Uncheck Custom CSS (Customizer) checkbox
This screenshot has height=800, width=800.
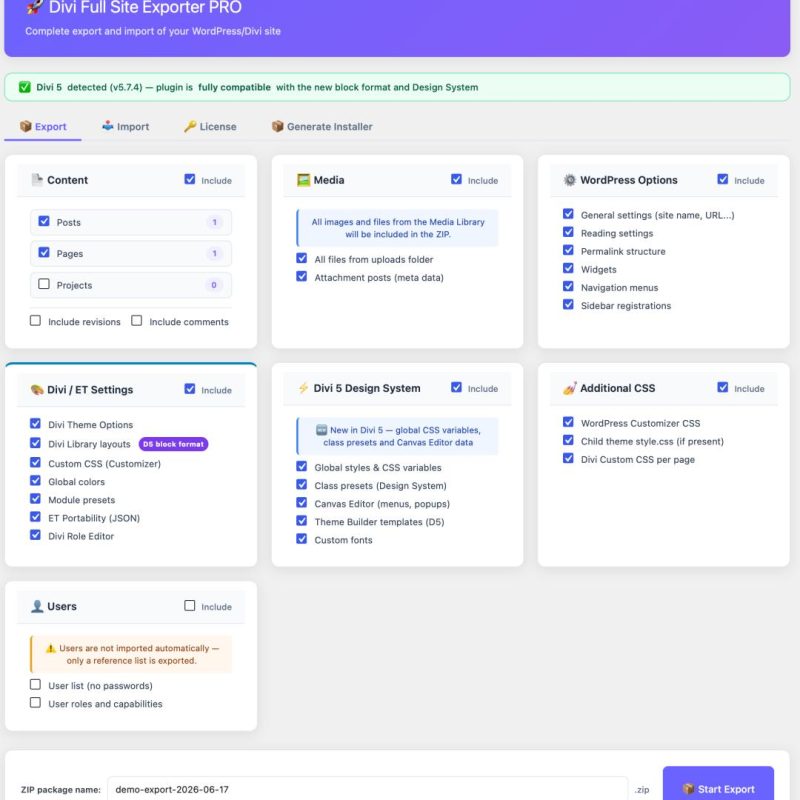click(x=35, y=462)
